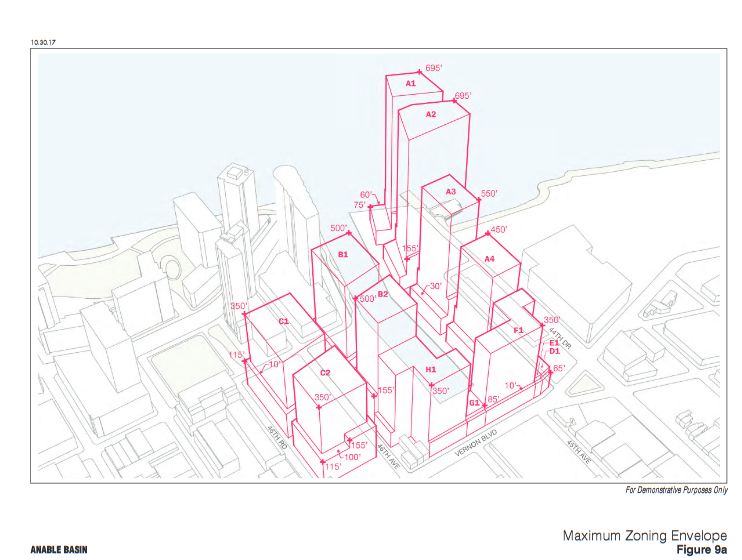Select the 450' height marker

pos(499,230)
